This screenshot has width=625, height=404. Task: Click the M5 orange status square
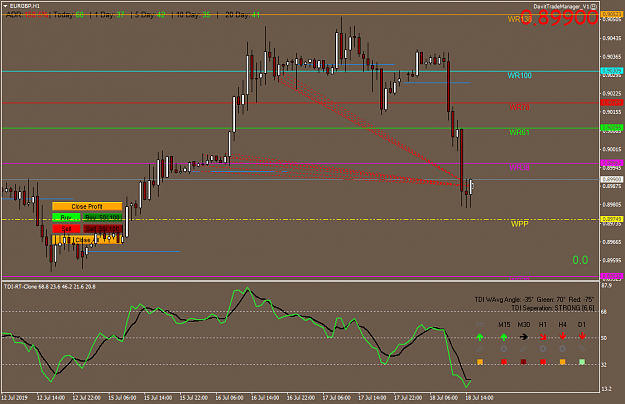480,362
